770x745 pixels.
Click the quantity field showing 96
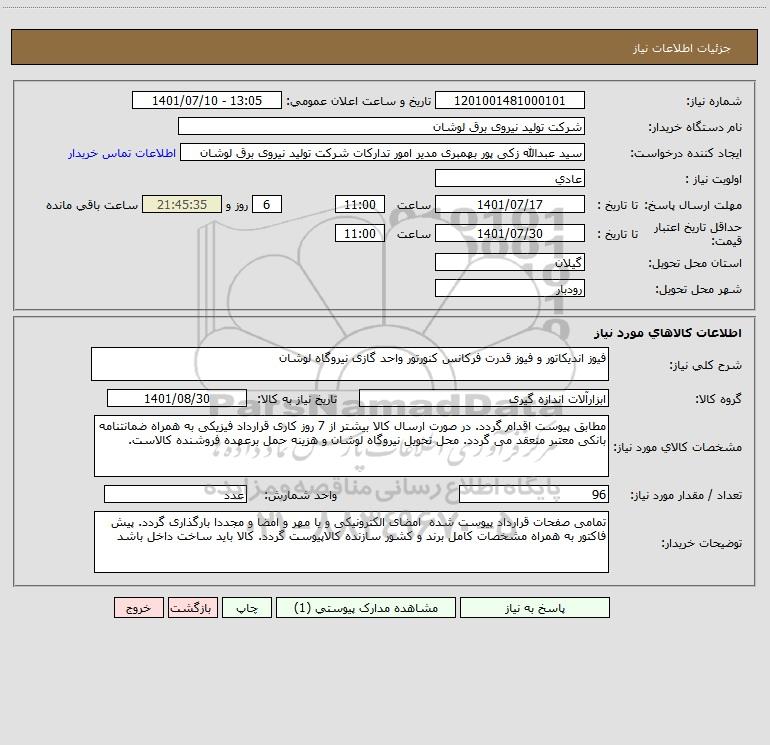(x=534, y=494)
